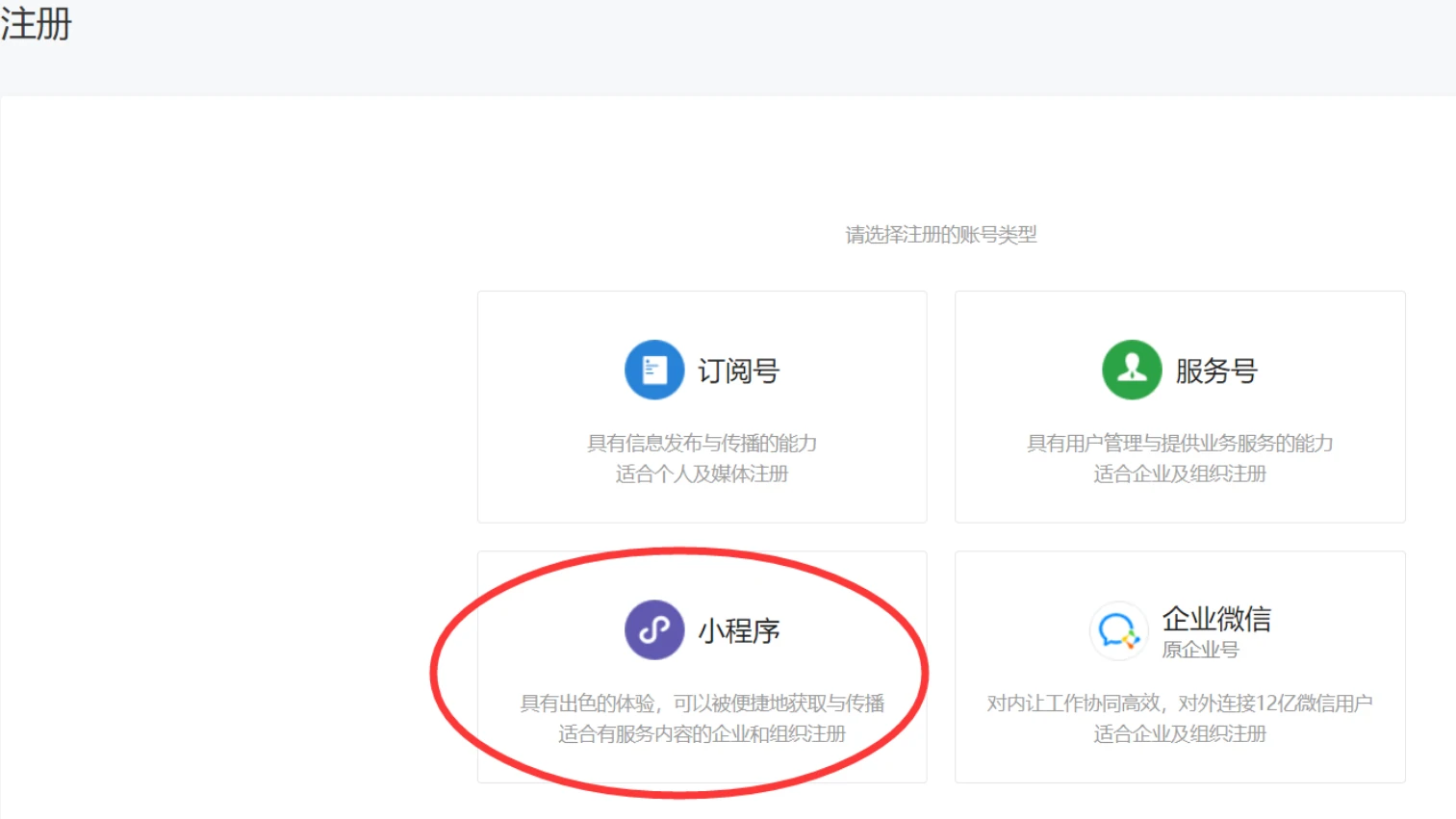The width and height of the screenshot is (1456, 819).
Task: Click the 适合个人及媒体注册 description text
Action: point(702,473)
